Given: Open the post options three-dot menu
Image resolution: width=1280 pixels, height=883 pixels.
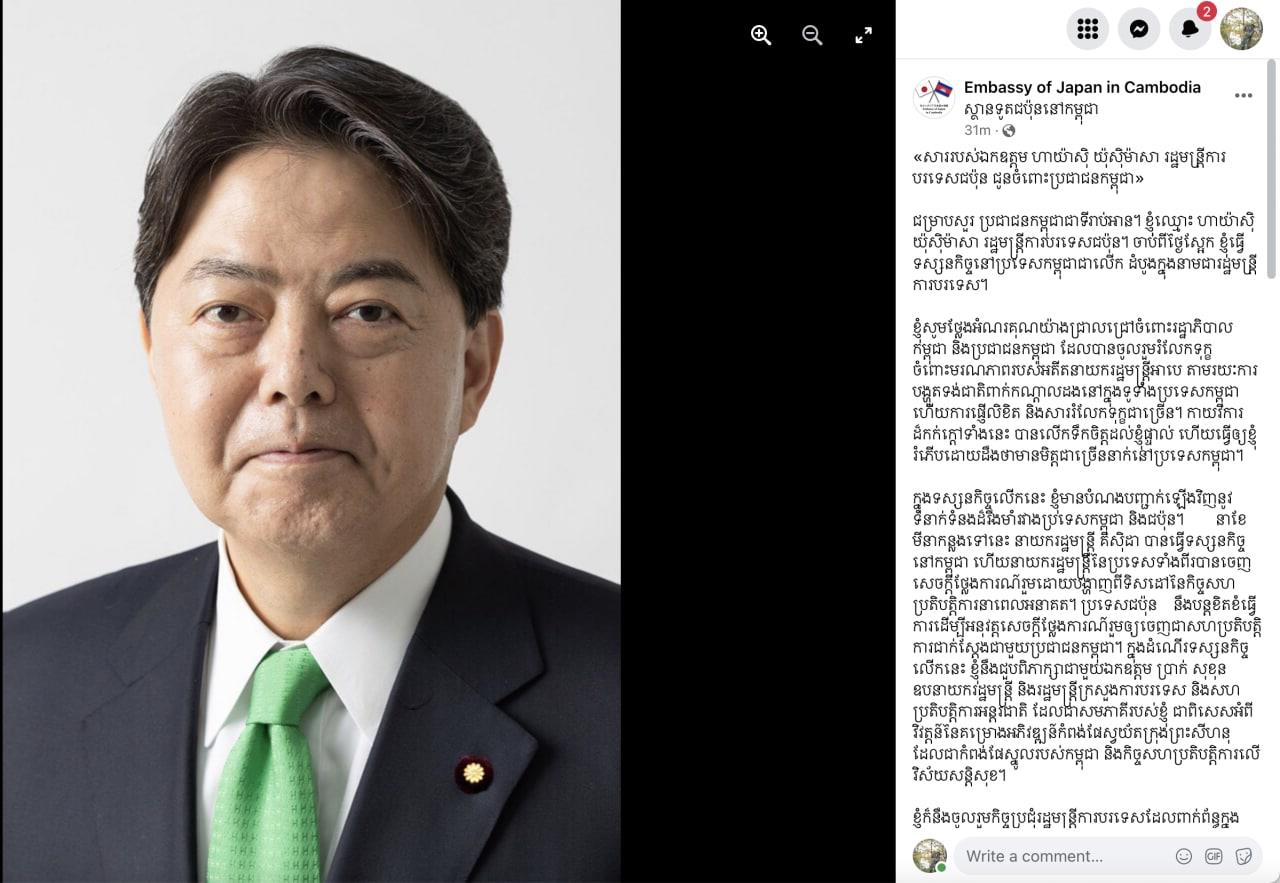Looking at the screenshot, I should (x=1243, y=96).
